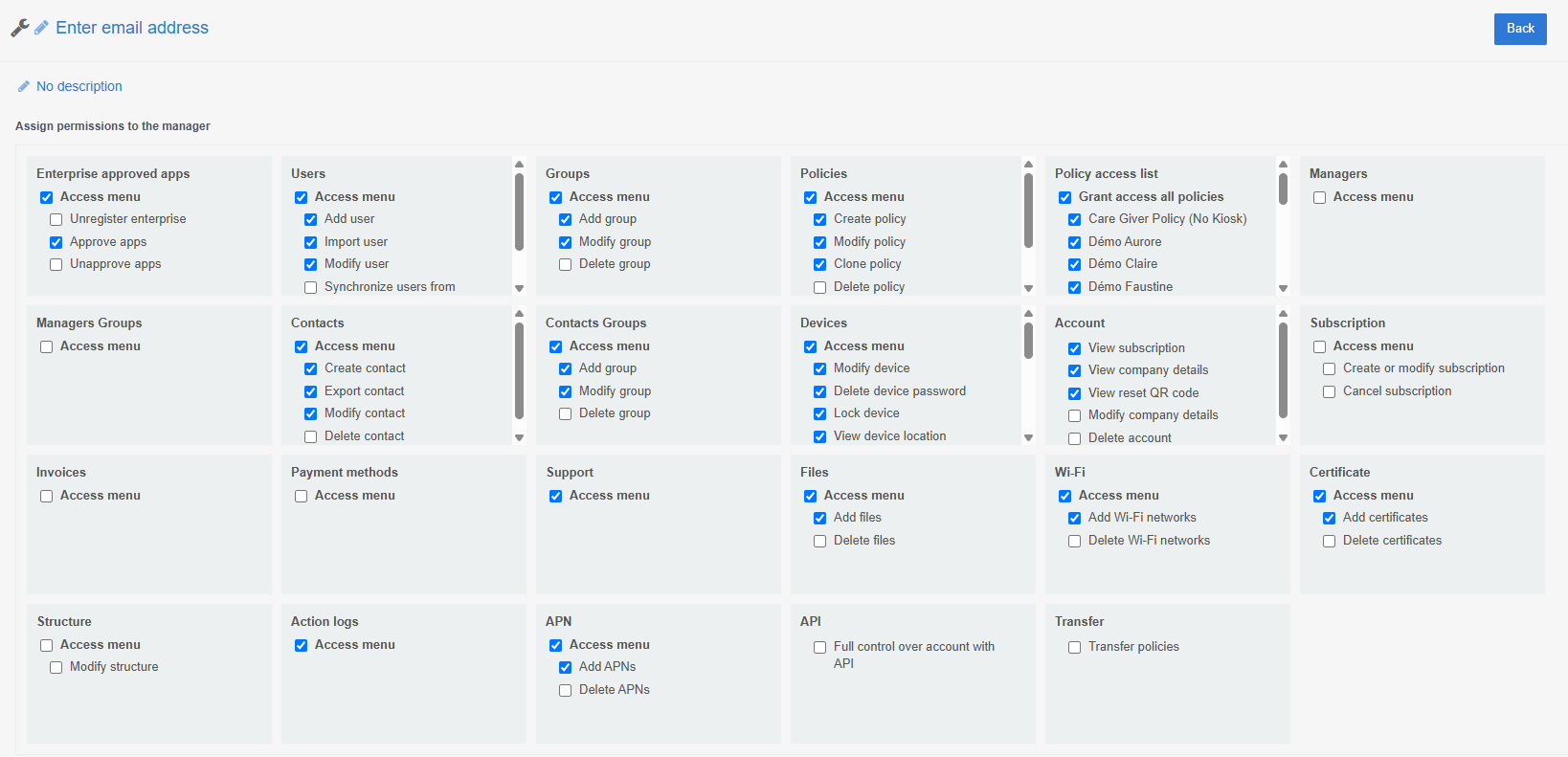Viewport: 1568px width, 757px height.
Task: Click the Account panel scroll down arrow
Action: [x=1283, y=437]
